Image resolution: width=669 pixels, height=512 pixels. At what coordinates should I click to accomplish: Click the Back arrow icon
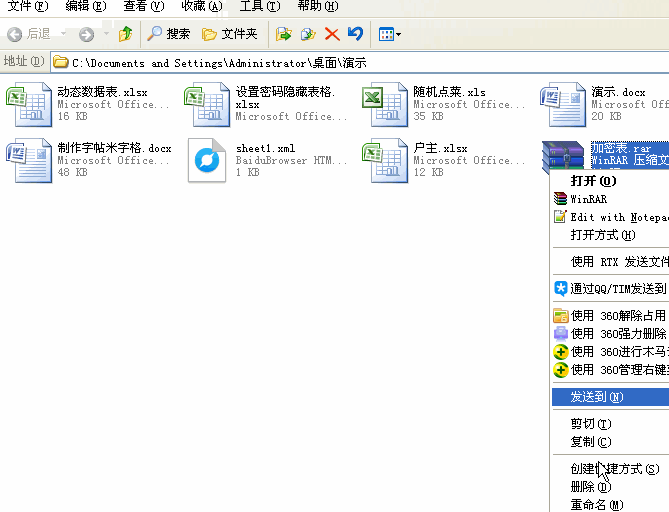pyautogui.click(x=15, y=34)
